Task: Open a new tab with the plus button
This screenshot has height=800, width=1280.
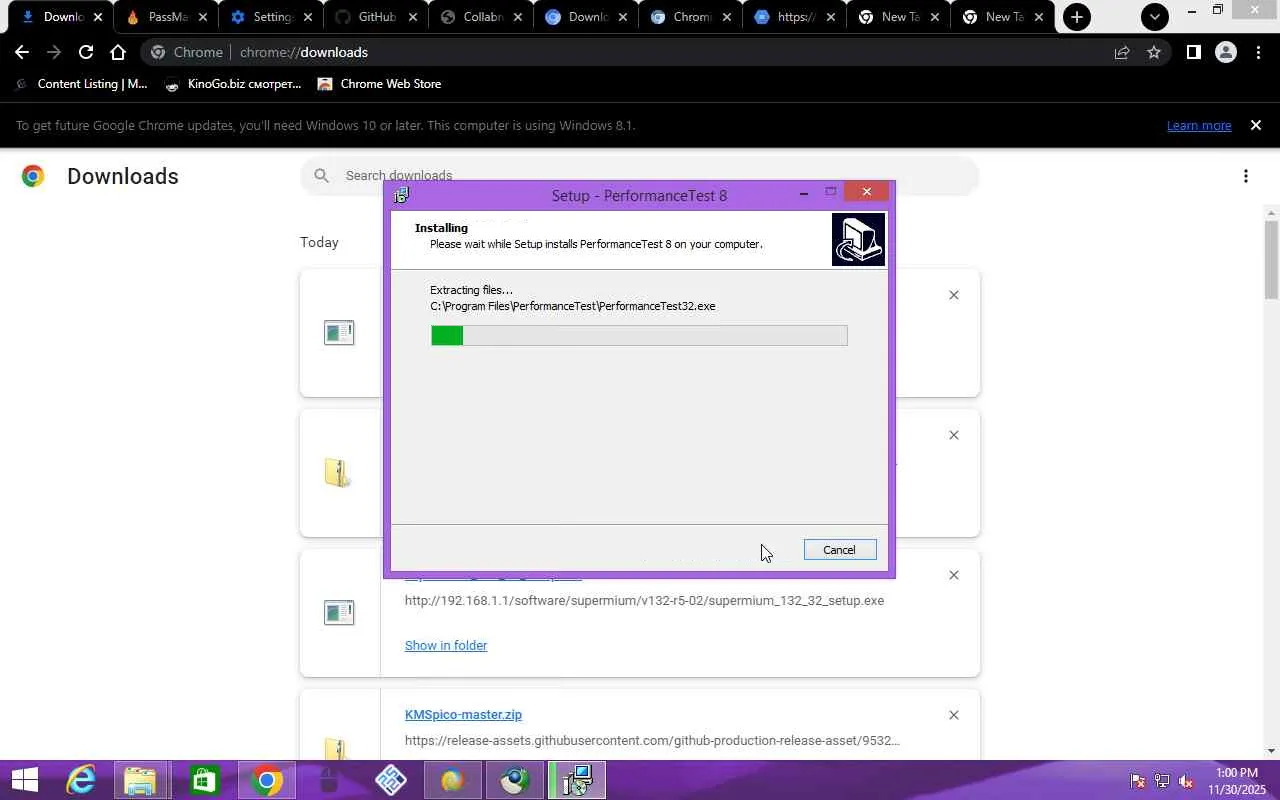Action: point(1076,17)
